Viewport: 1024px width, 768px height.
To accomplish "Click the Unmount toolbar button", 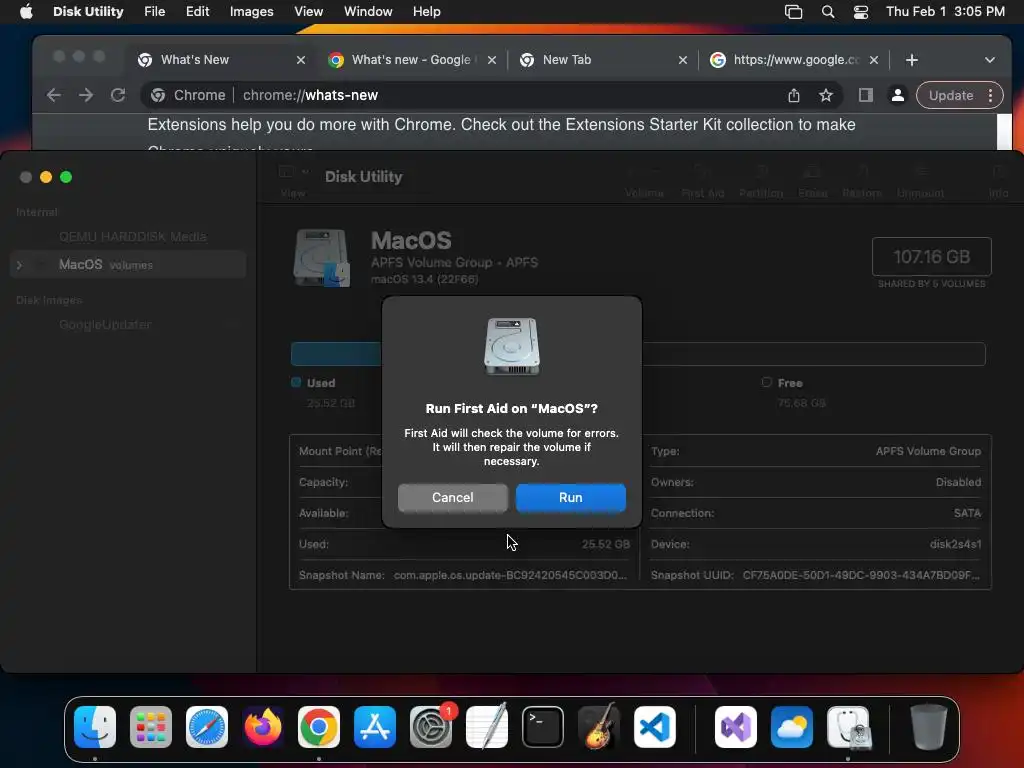I will coord(920,180).
